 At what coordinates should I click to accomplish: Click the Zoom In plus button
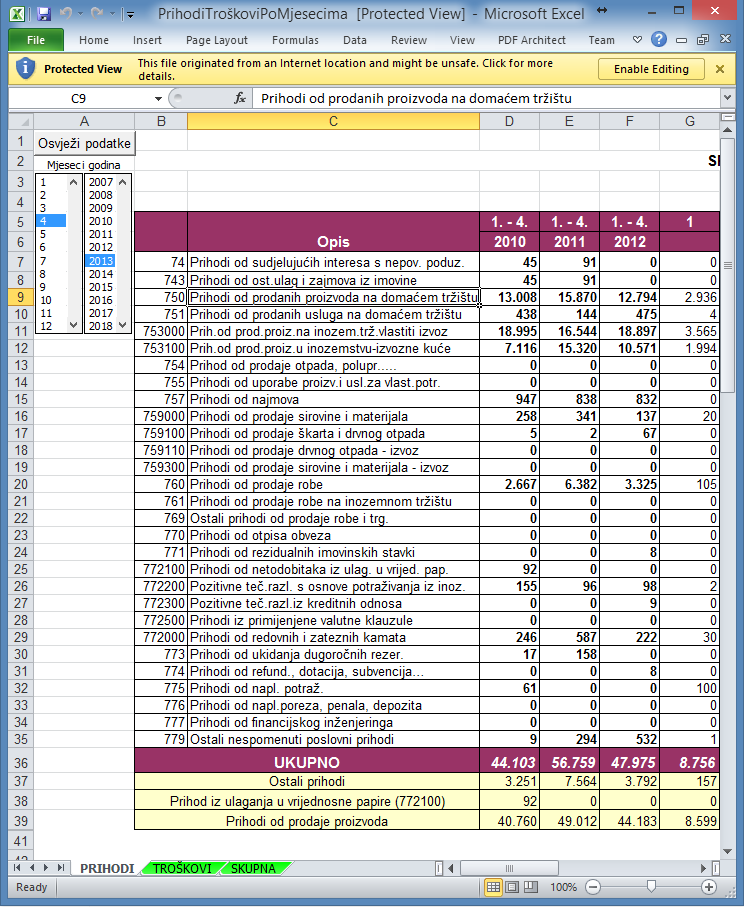click(709, 887)
